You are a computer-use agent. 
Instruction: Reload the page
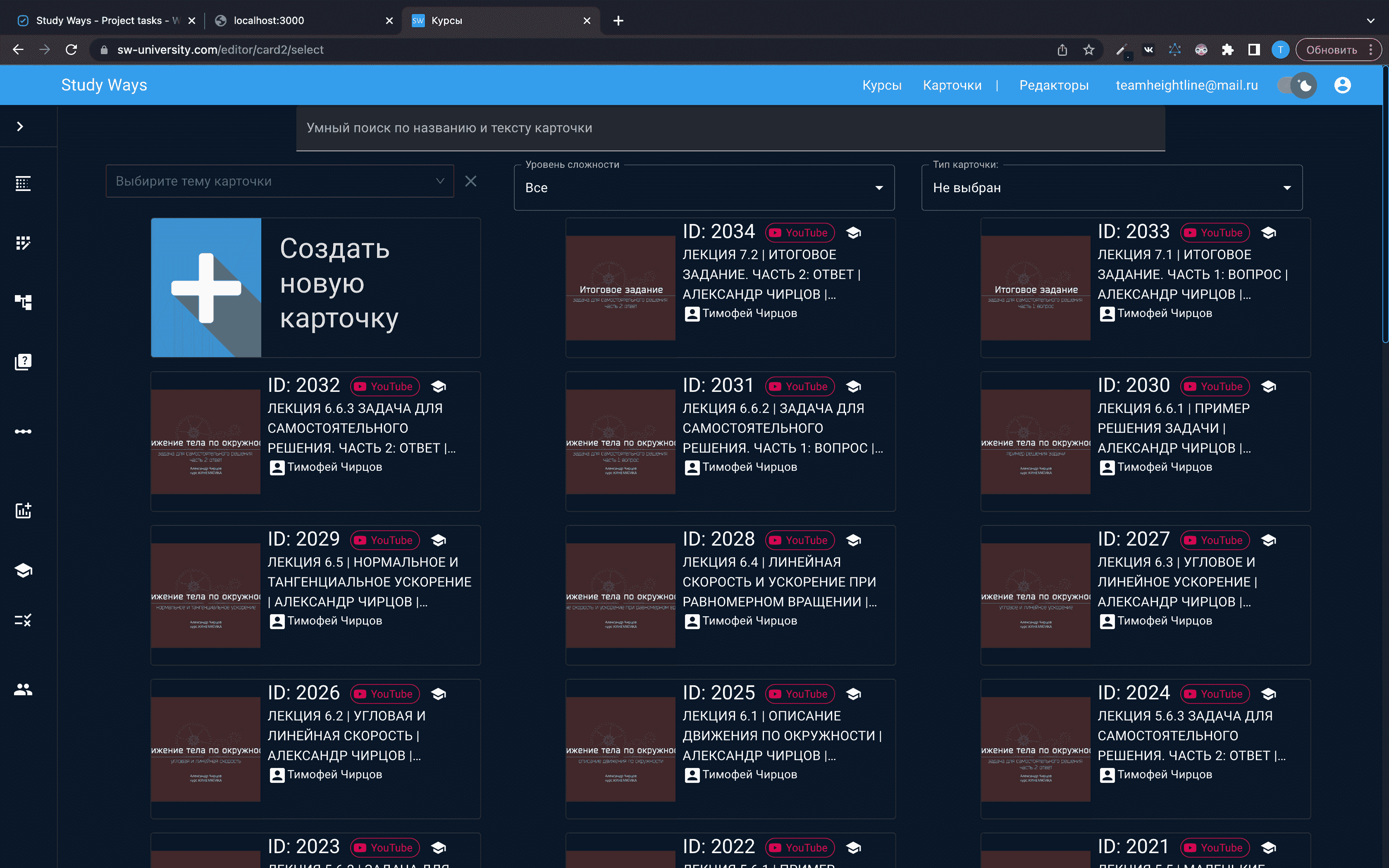71,50
